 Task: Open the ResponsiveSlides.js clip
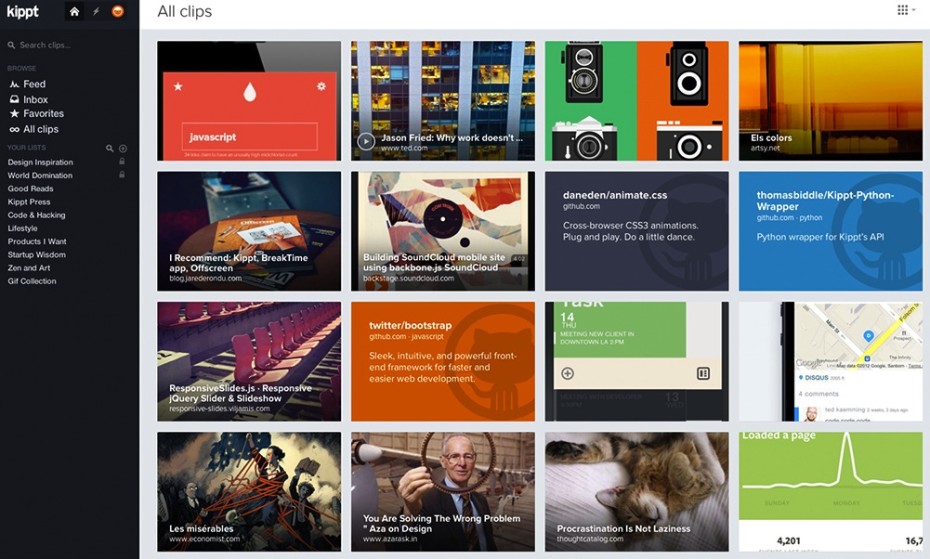click(x=249, y=362)
